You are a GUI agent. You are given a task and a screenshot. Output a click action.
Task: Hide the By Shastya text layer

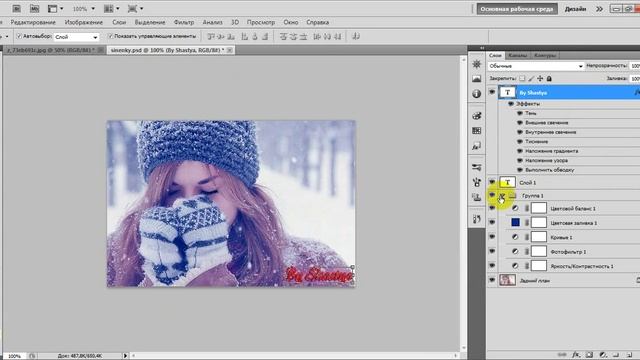pos(492,92)
